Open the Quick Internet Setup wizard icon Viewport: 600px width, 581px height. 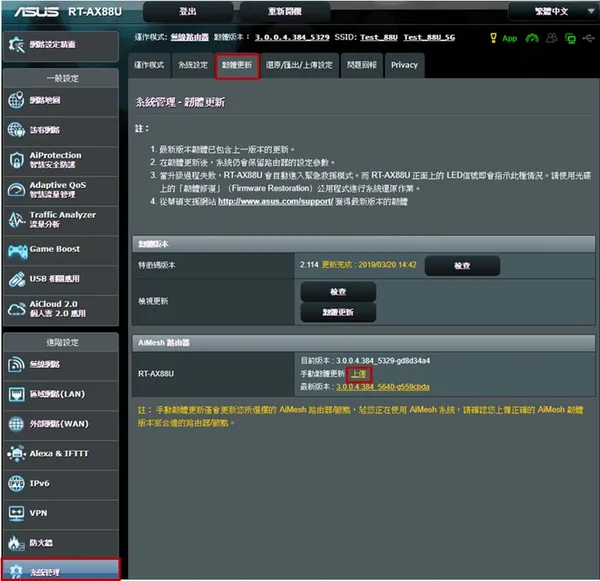[16, 45]
